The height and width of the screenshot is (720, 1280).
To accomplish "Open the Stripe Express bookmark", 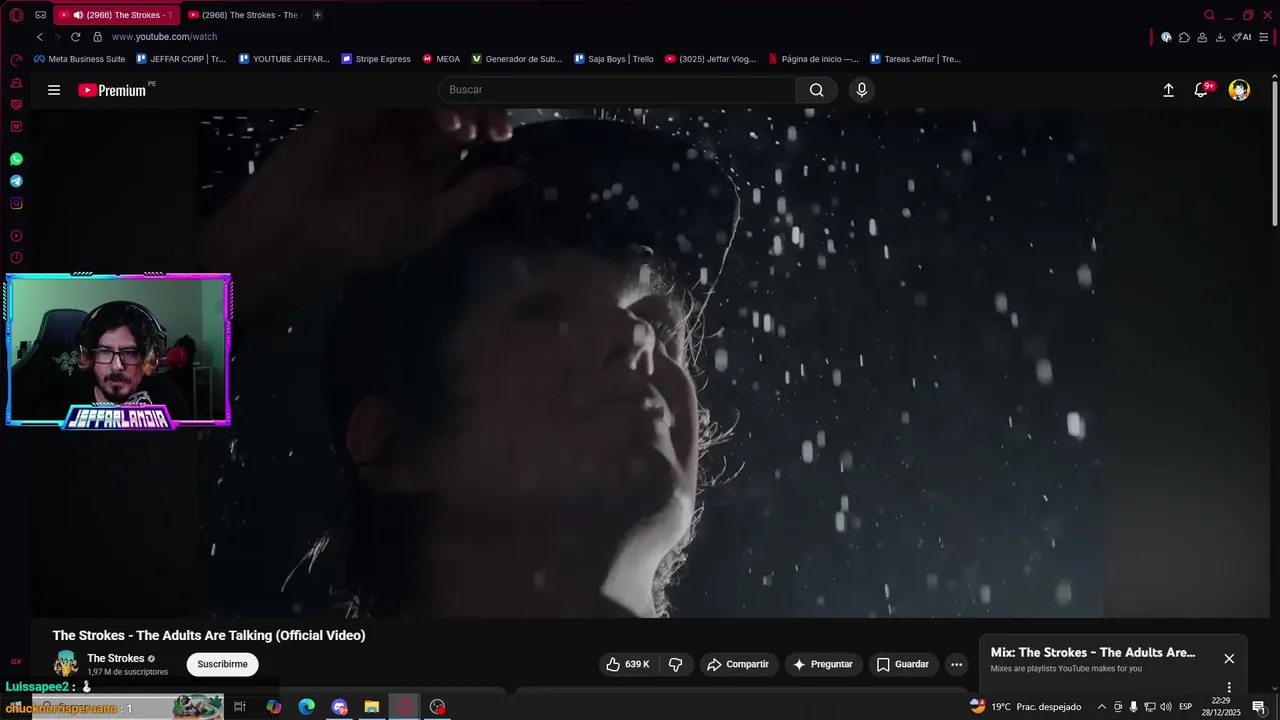I will (376, 59).
